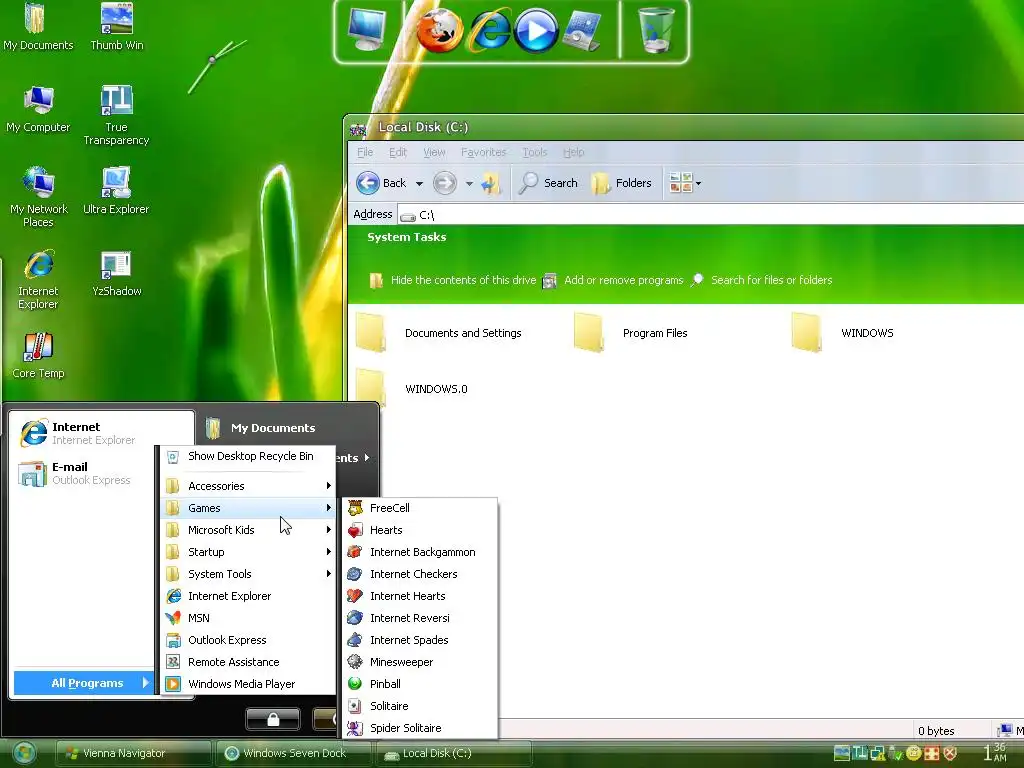Open My Network Places on the desktop
Image resolution: width=1024 pixels, height=768 pixels.
point(38,196)
